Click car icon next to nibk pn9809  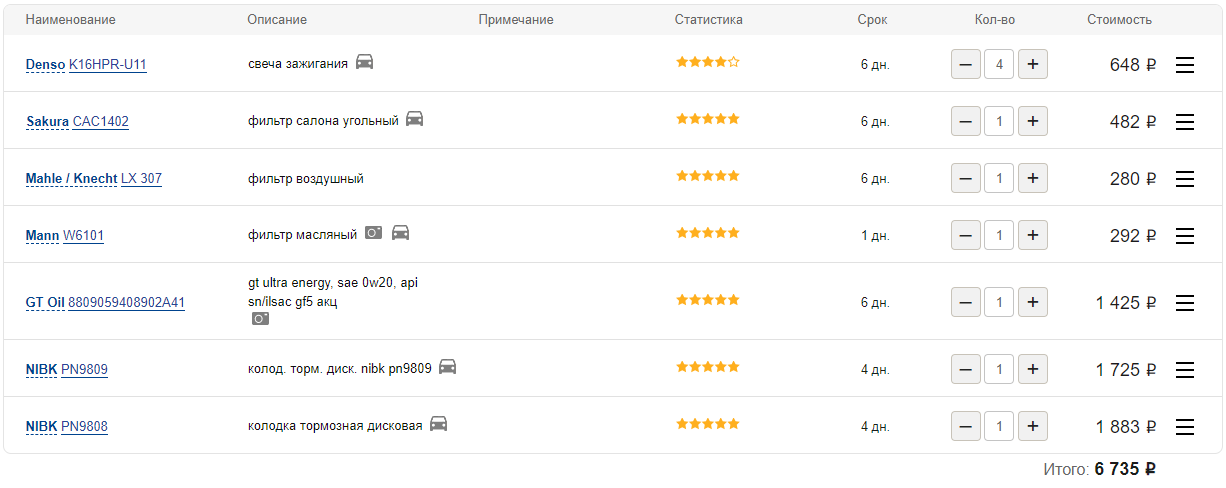(x=447, y=367)
